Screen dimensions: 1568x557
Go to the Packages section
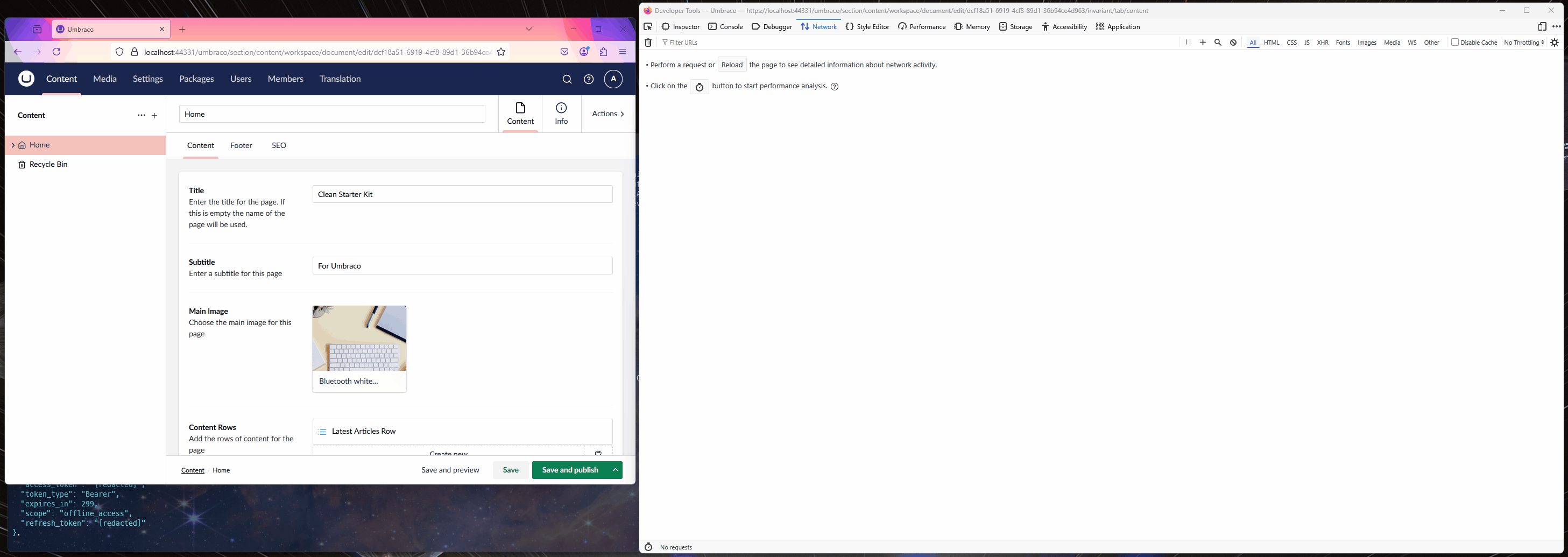coord(196,79)
